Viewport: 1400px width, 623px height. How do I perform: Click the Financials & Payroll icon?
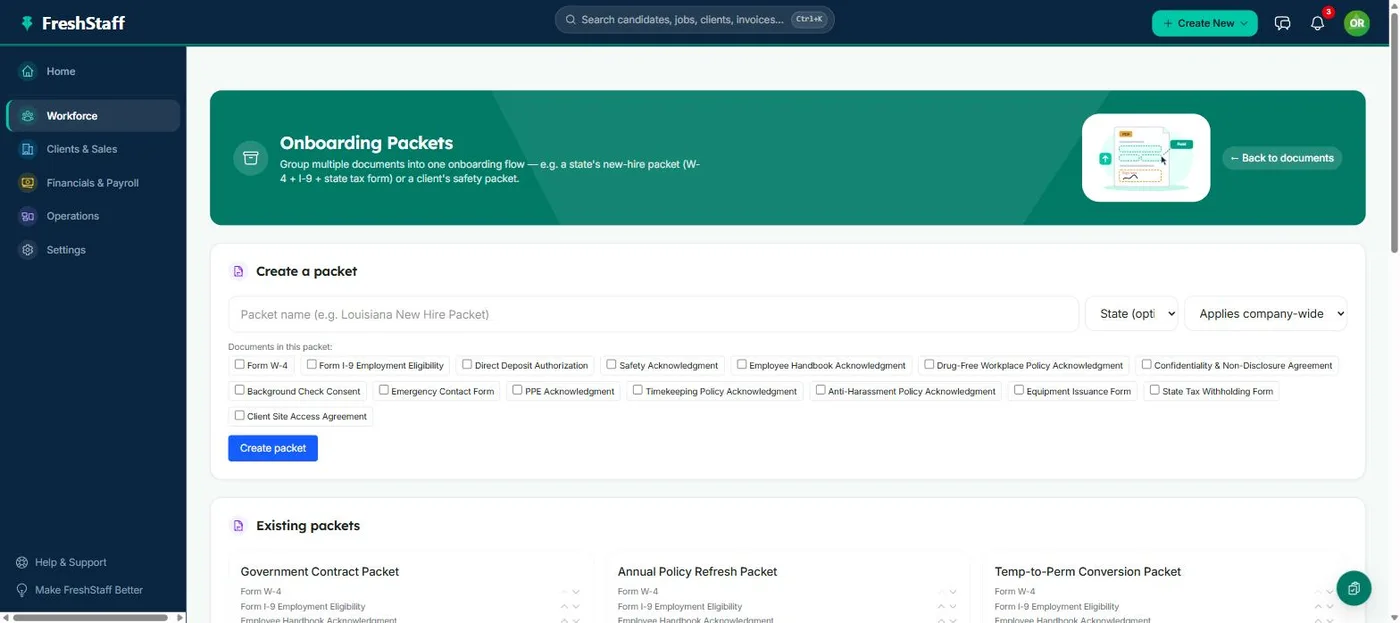click(x=28, y=183)
